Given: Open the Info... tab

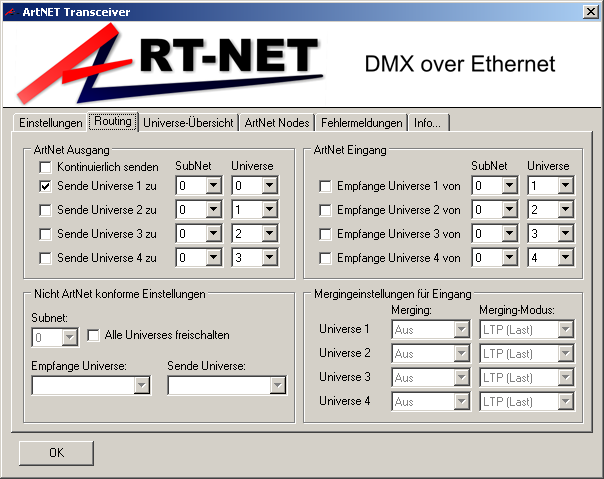Looking at the screenshot, I should [428, 123].
